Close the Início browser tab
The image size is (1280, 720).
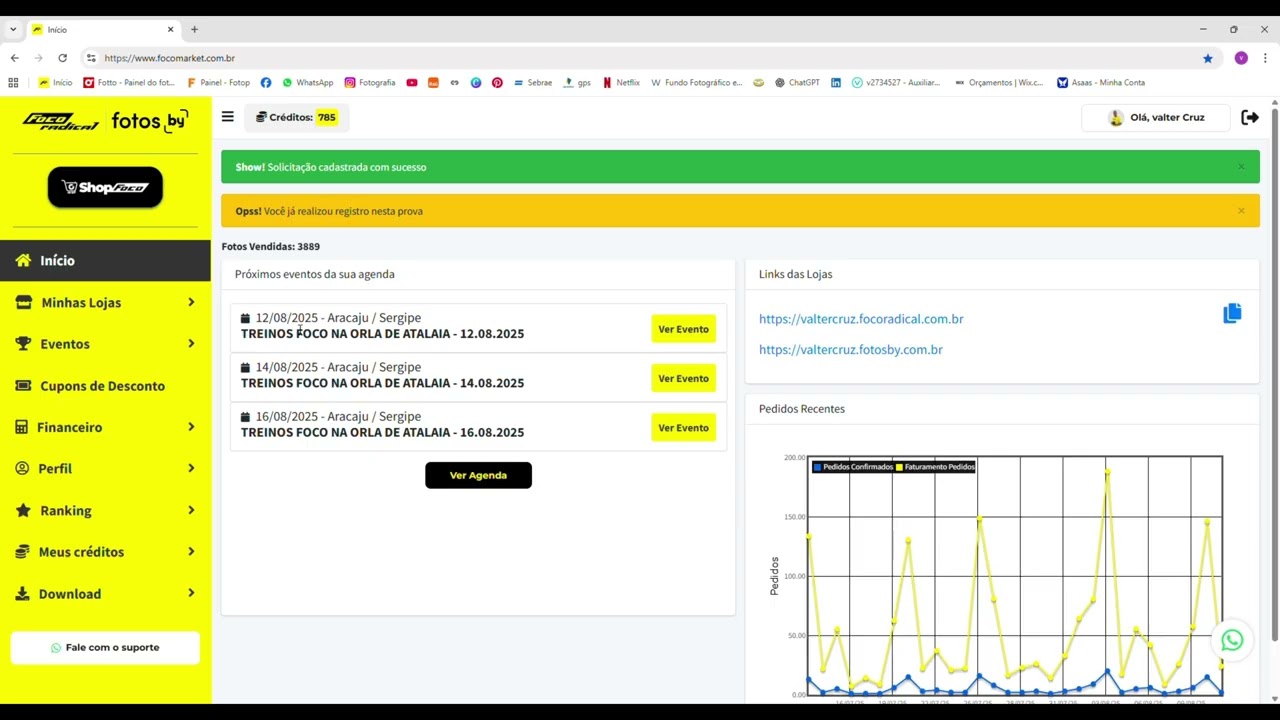coord(170,29)
